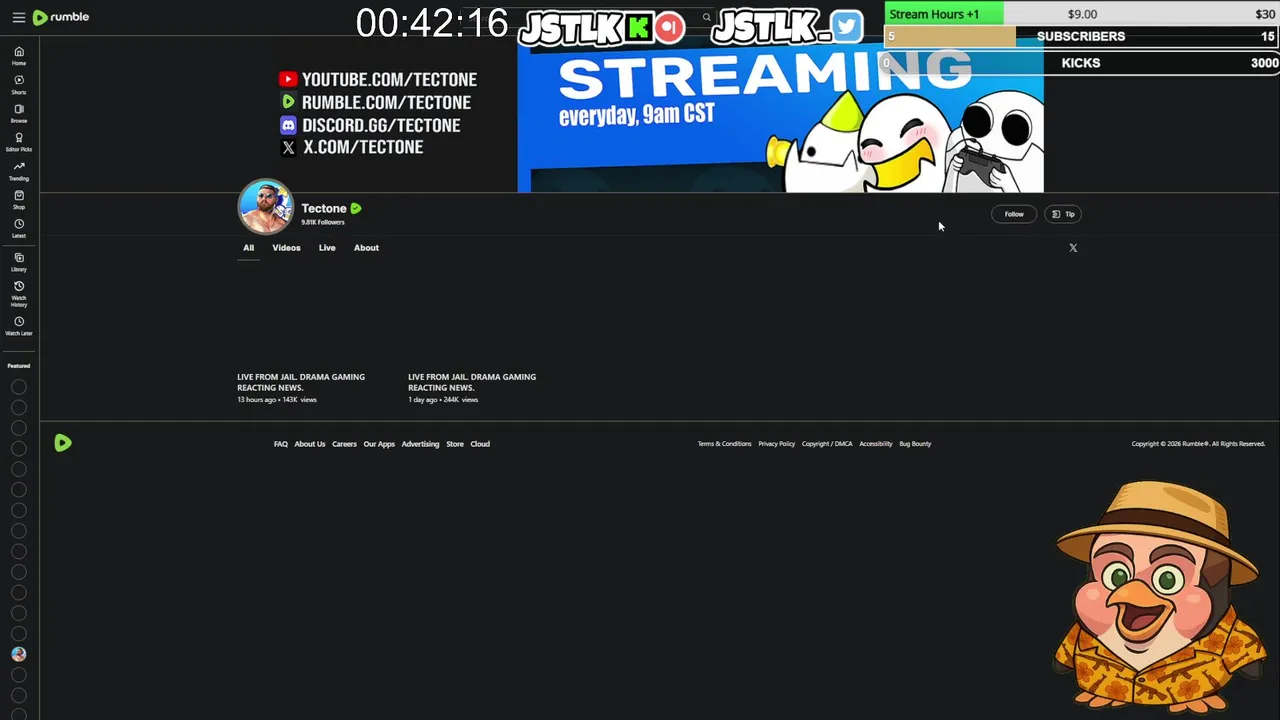The height and width of the screenshot is (720, 1280).
Task: Select the All tab
Action: [x=248, y=248]
